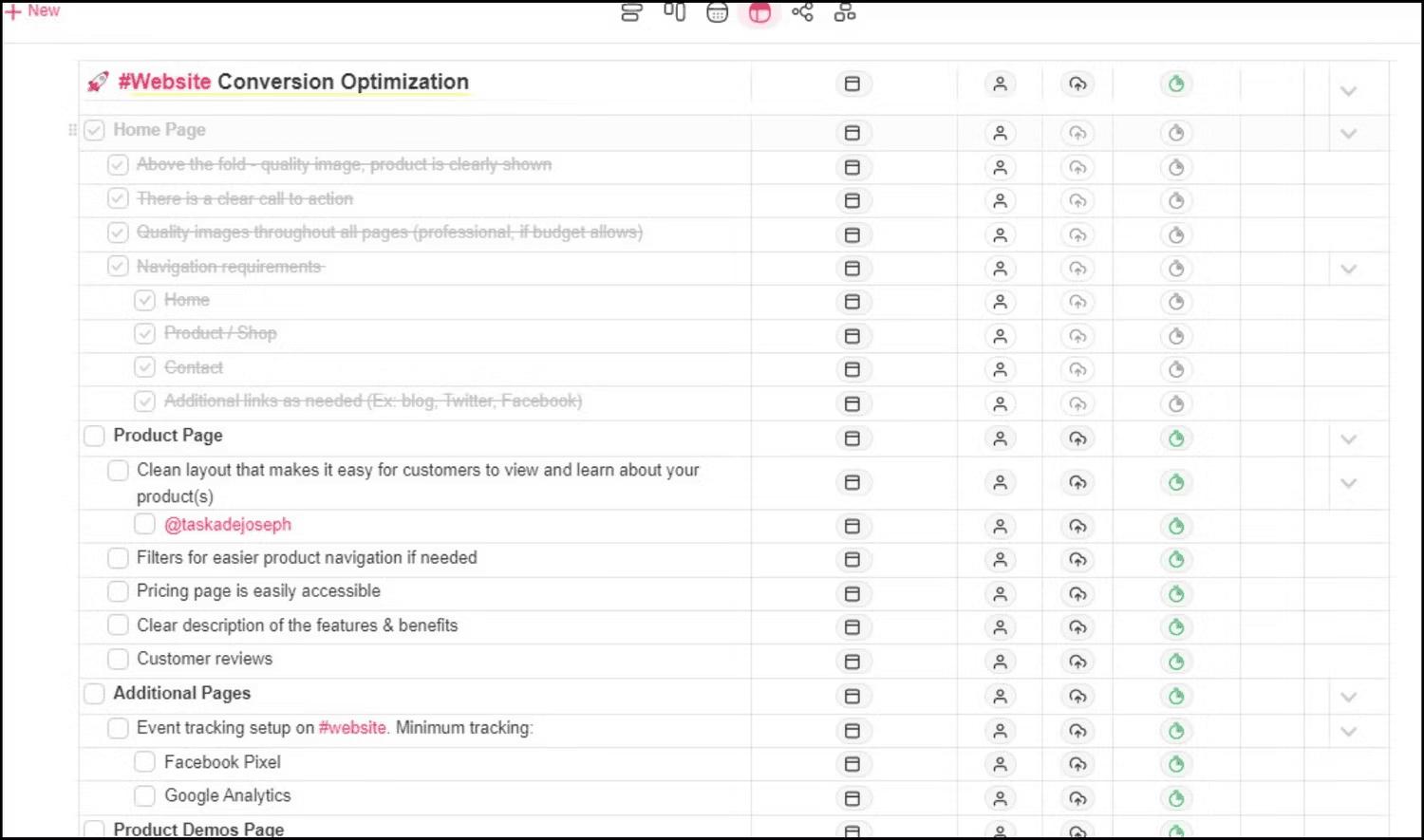
Task: Check the Additional Pages checkbox
Action: pos(94,694)
